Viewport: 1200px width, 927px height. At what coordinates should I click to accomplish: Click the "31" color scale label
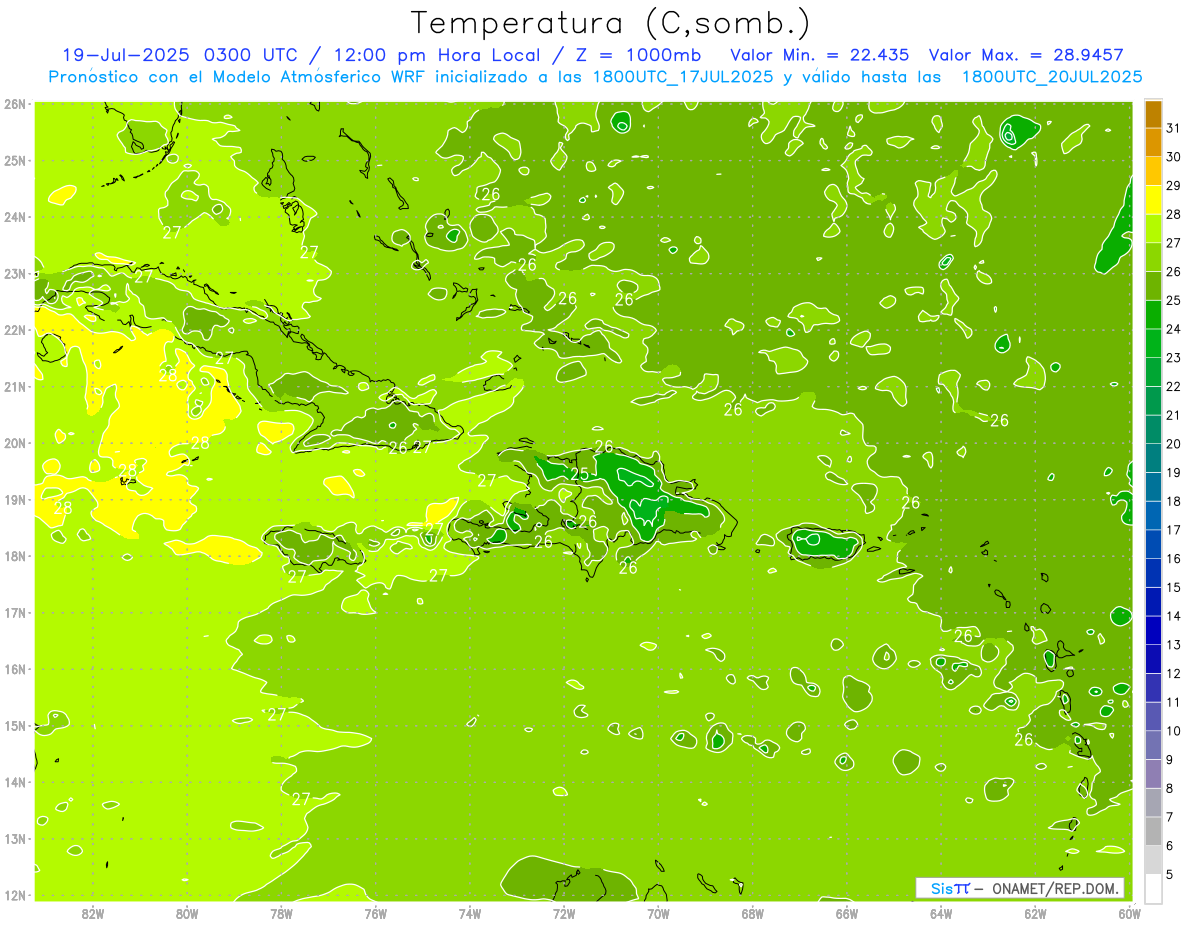click(1173, 128)
